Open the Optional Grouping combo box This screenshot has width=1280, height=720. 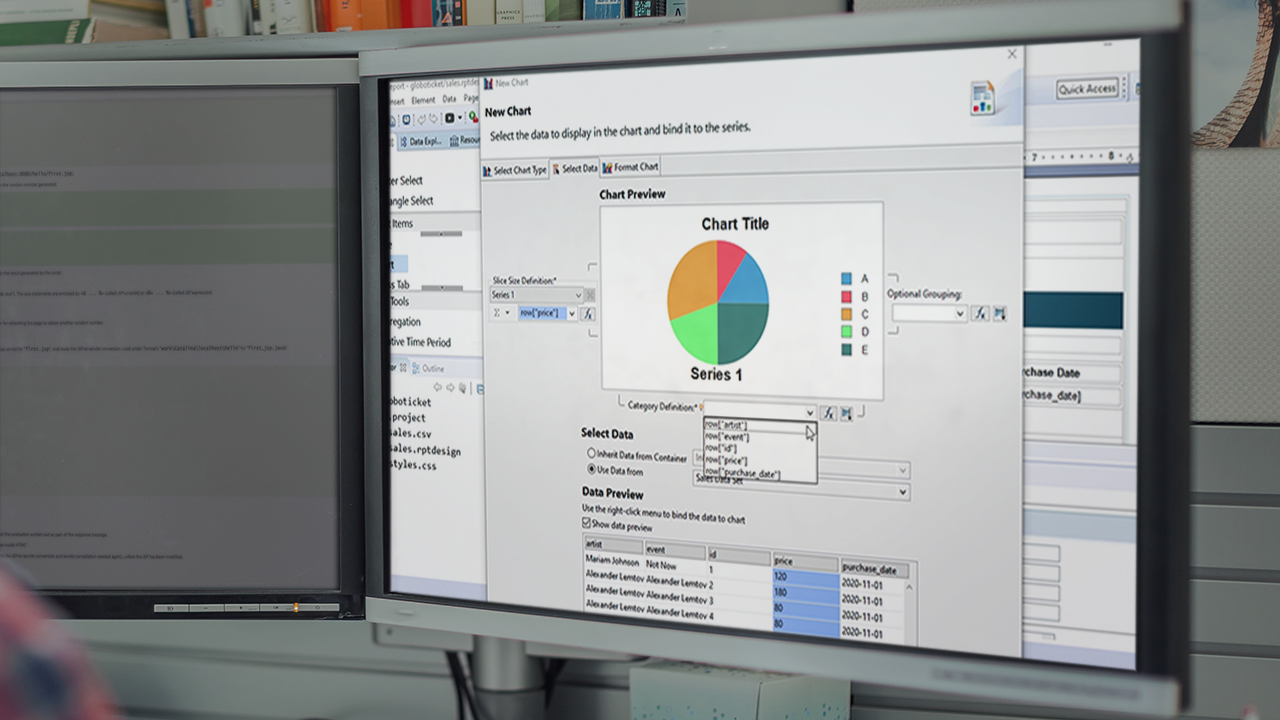(x=960, y=313)
